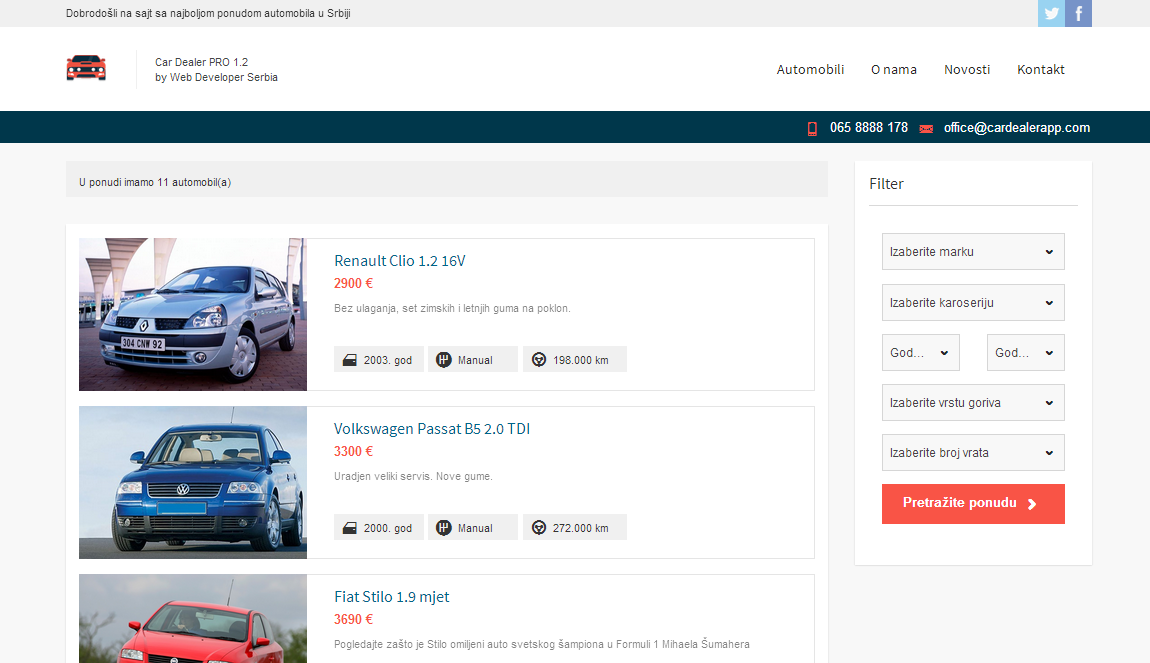Click the 2003. god year tag
The image size is (1150, 663).
(x=379, y=360)
